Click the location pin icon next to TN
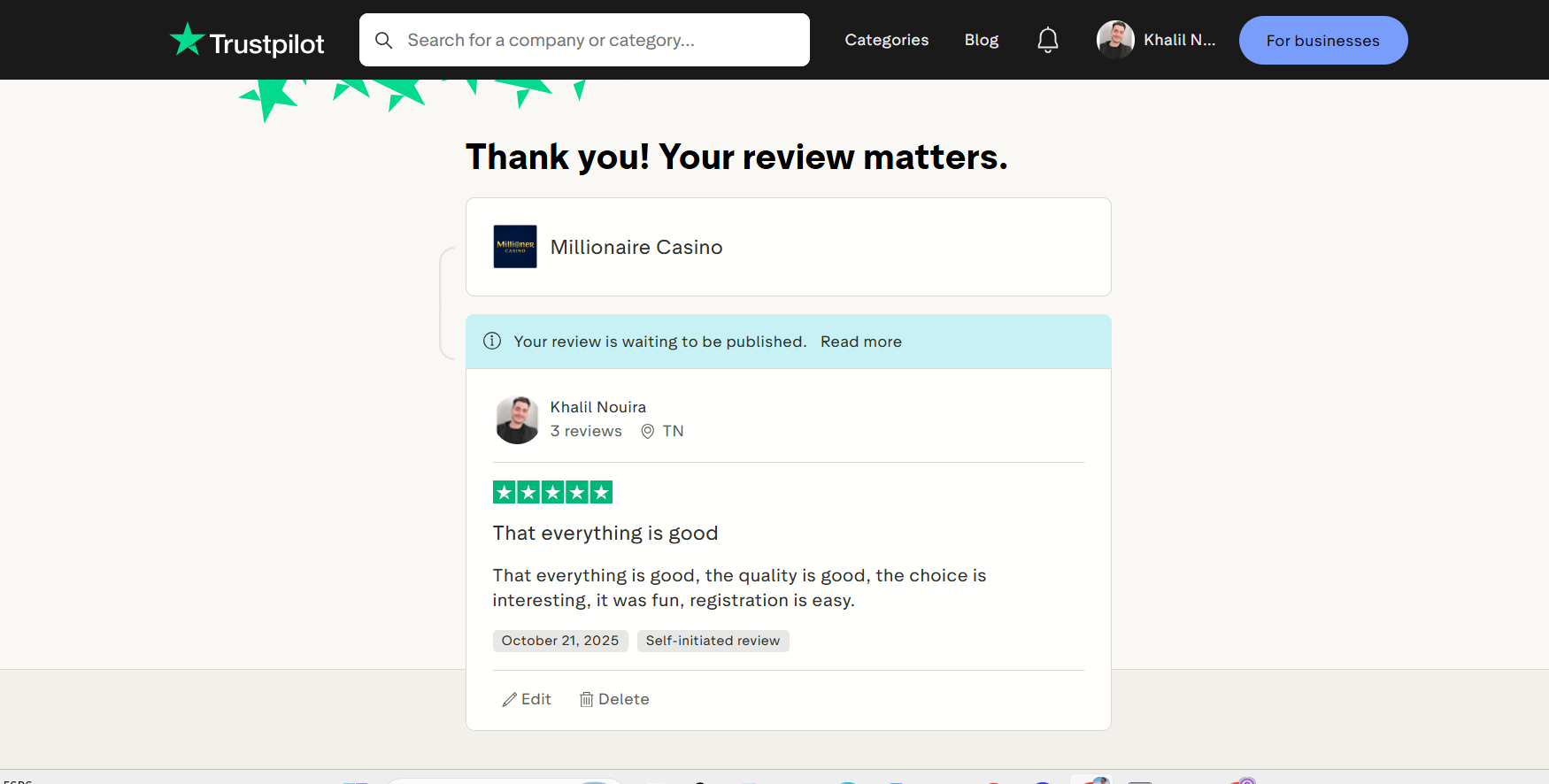 pyautogui.click(x=648, y=431)
